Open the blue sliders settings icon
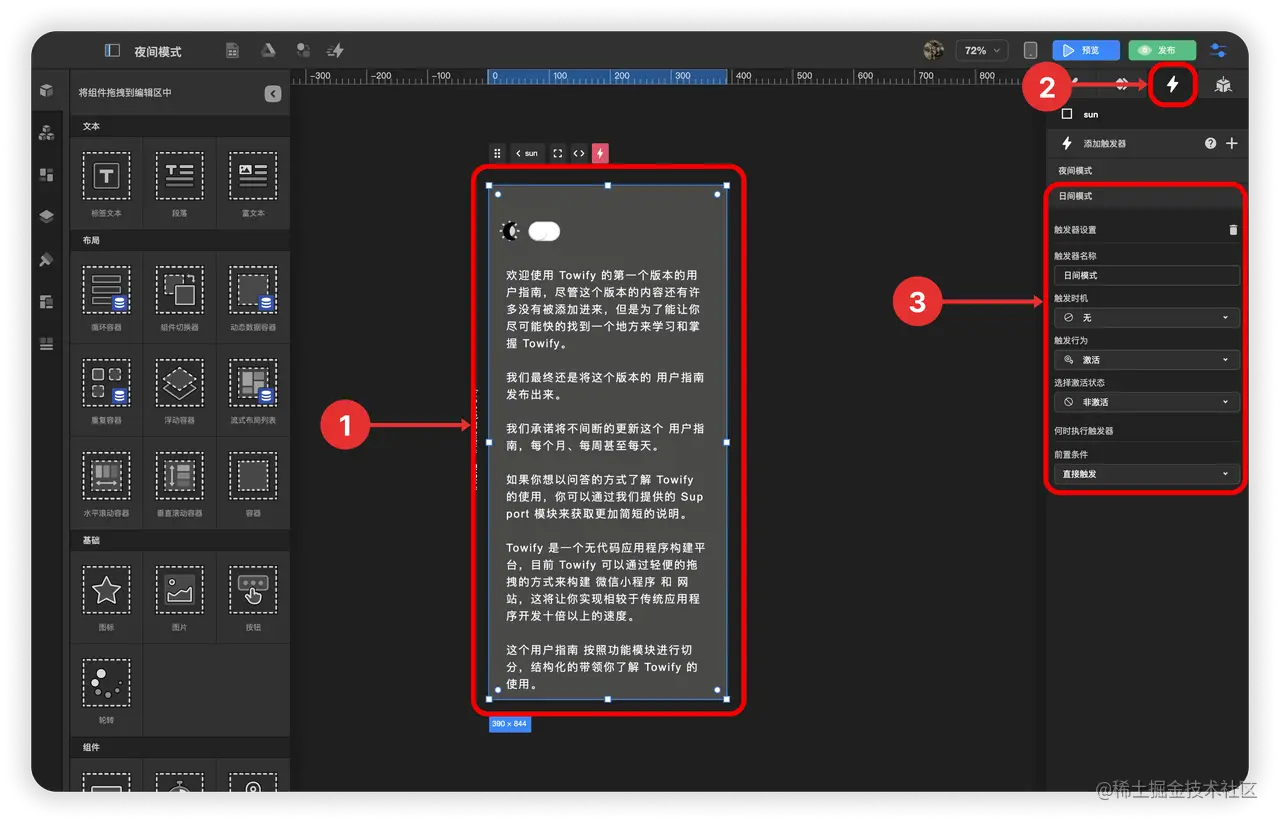This screenshot has height=823, width=1280. pyautogui.click(x=1218, y=50)
